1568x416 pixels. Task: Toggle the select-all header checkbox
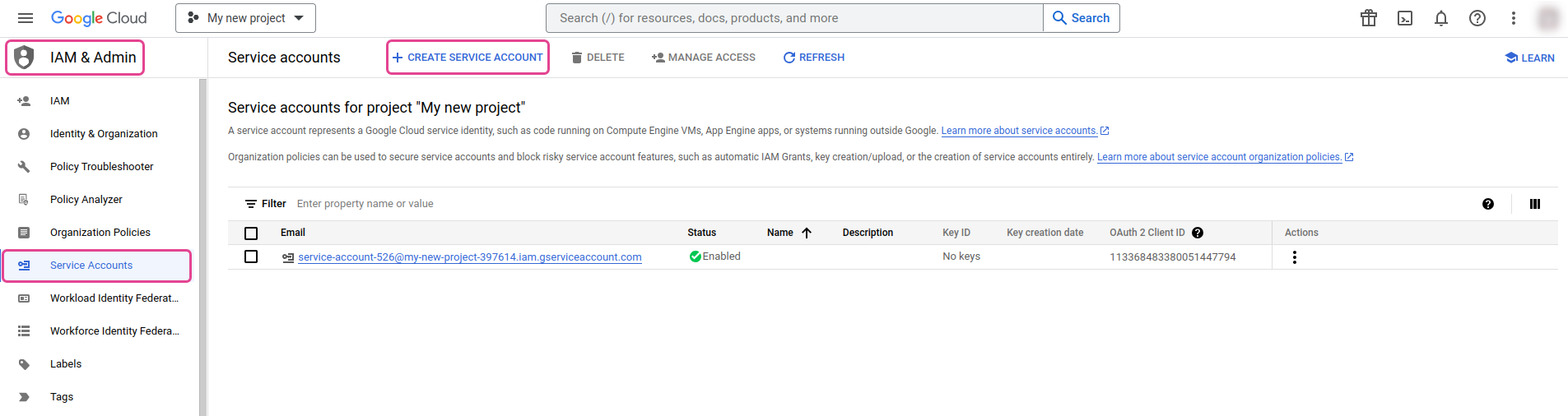click(251, 233)
